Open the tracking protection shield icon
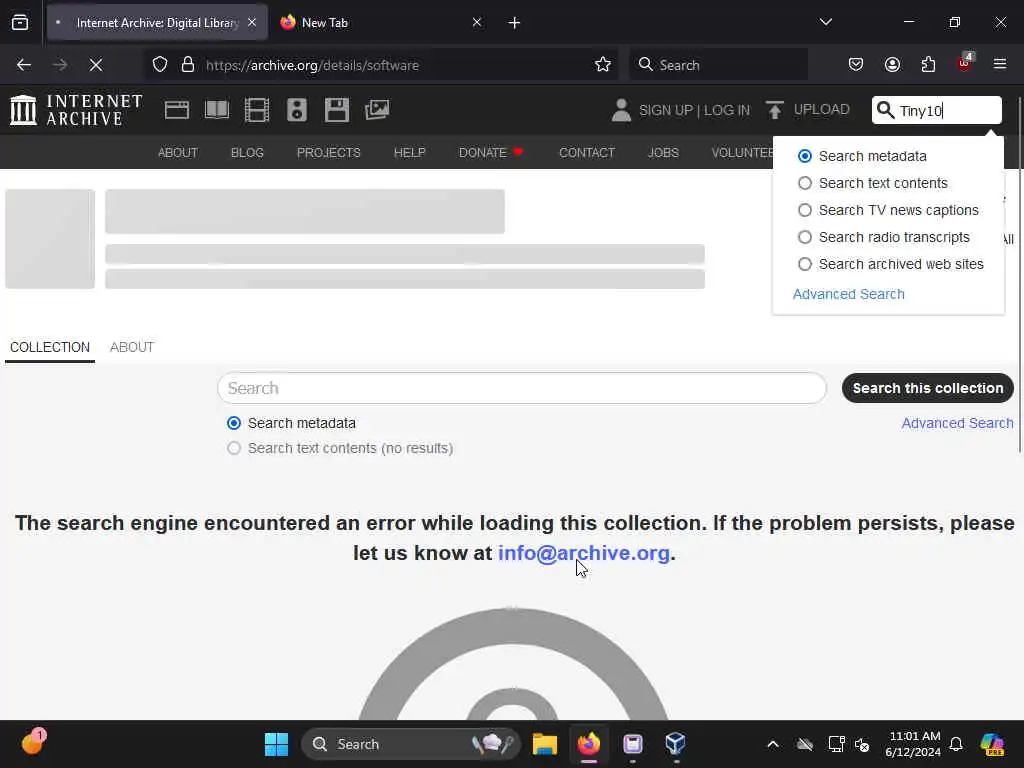The height and width of the screenshot is (768, 1024). point(160,65)
